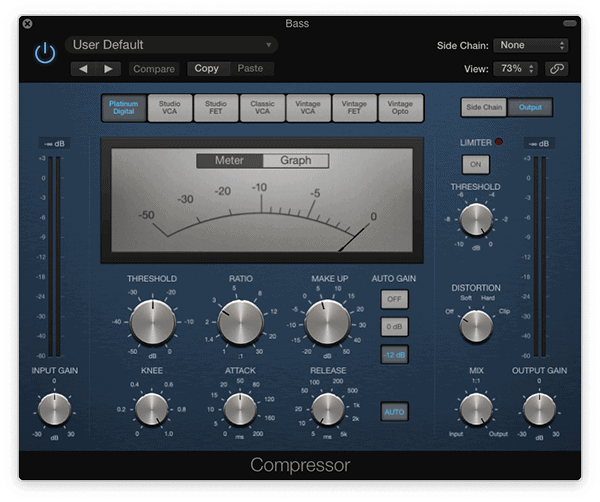Screen dimensions: 600x502
Task: Turn on the Limiter ON switch
Action: [x=475, y=164]
